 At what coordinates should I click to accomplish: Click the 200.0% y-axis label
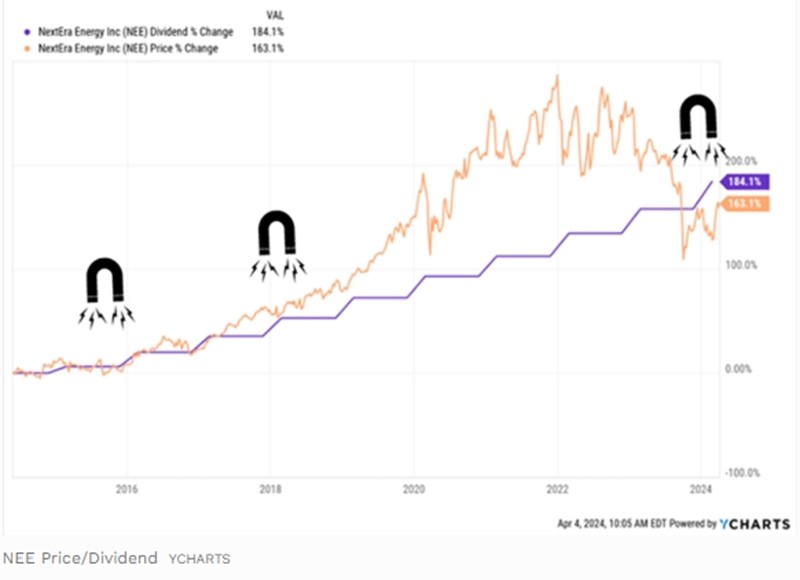point(743,160)
